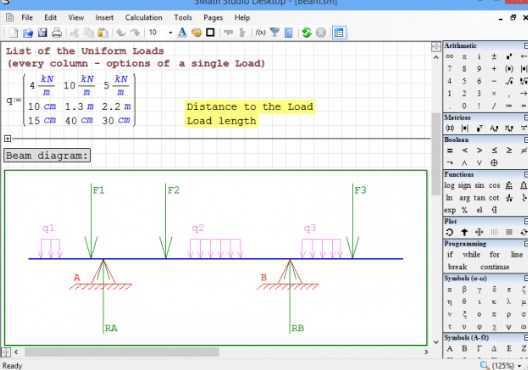Click the f(x) insert function icon
Screen dimensions: 528x370
tap(260, 33)
